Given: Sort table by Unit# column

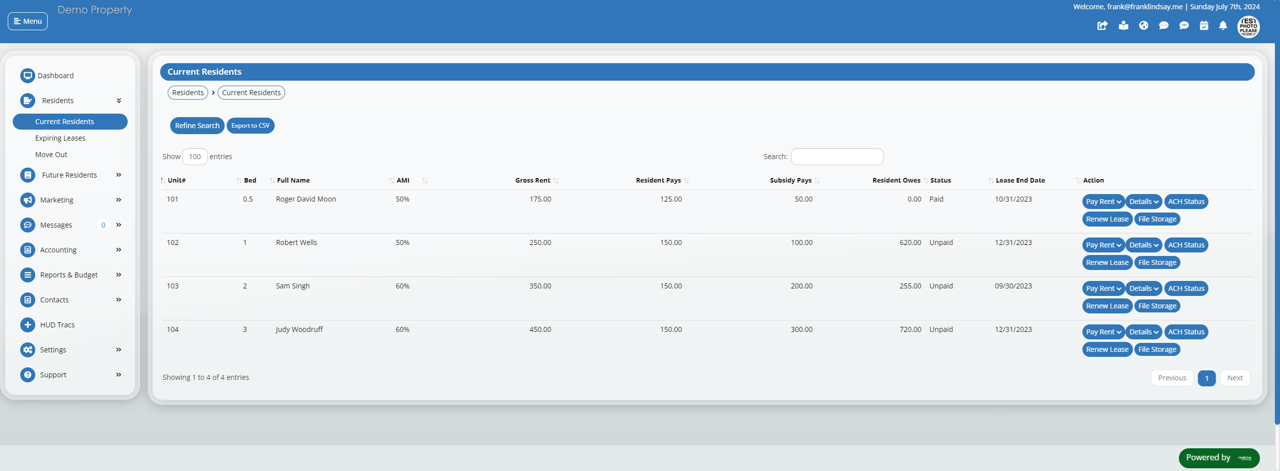Looking at the screenshot, I should (176, 181).
